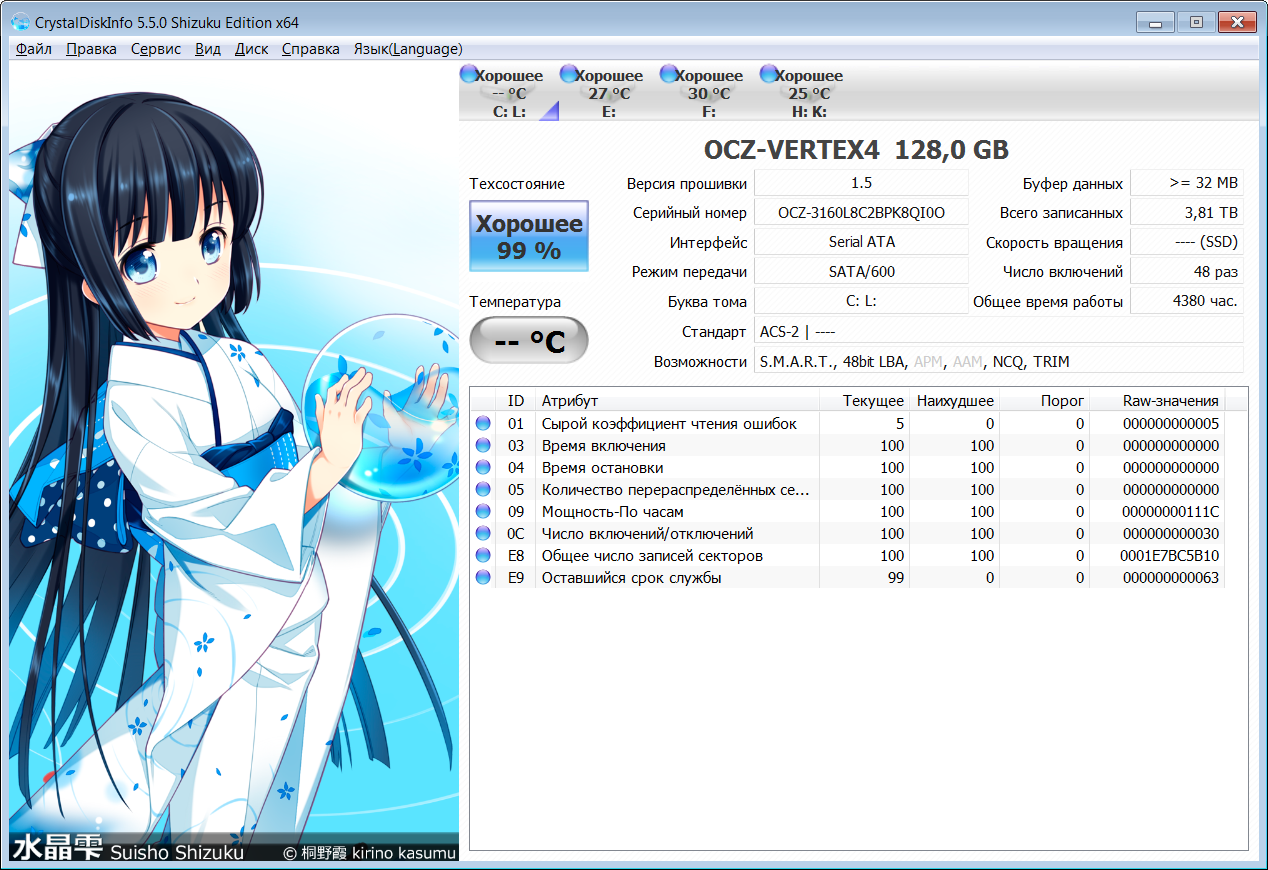
Task: Click the Наихудшее column header
Action: coord(954,400)
